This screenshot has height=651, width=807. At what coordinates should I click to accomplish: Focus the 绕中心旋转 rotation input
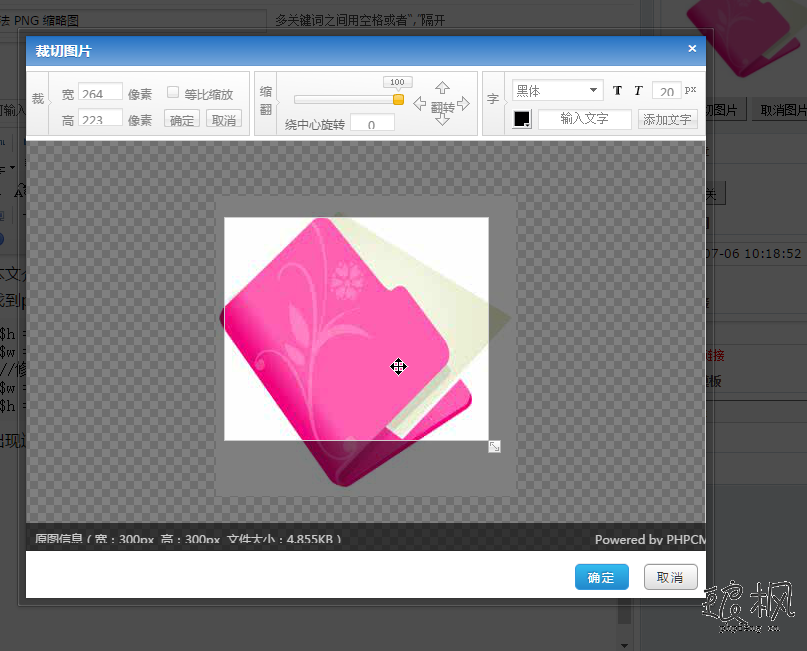click(x=372, y=124)
